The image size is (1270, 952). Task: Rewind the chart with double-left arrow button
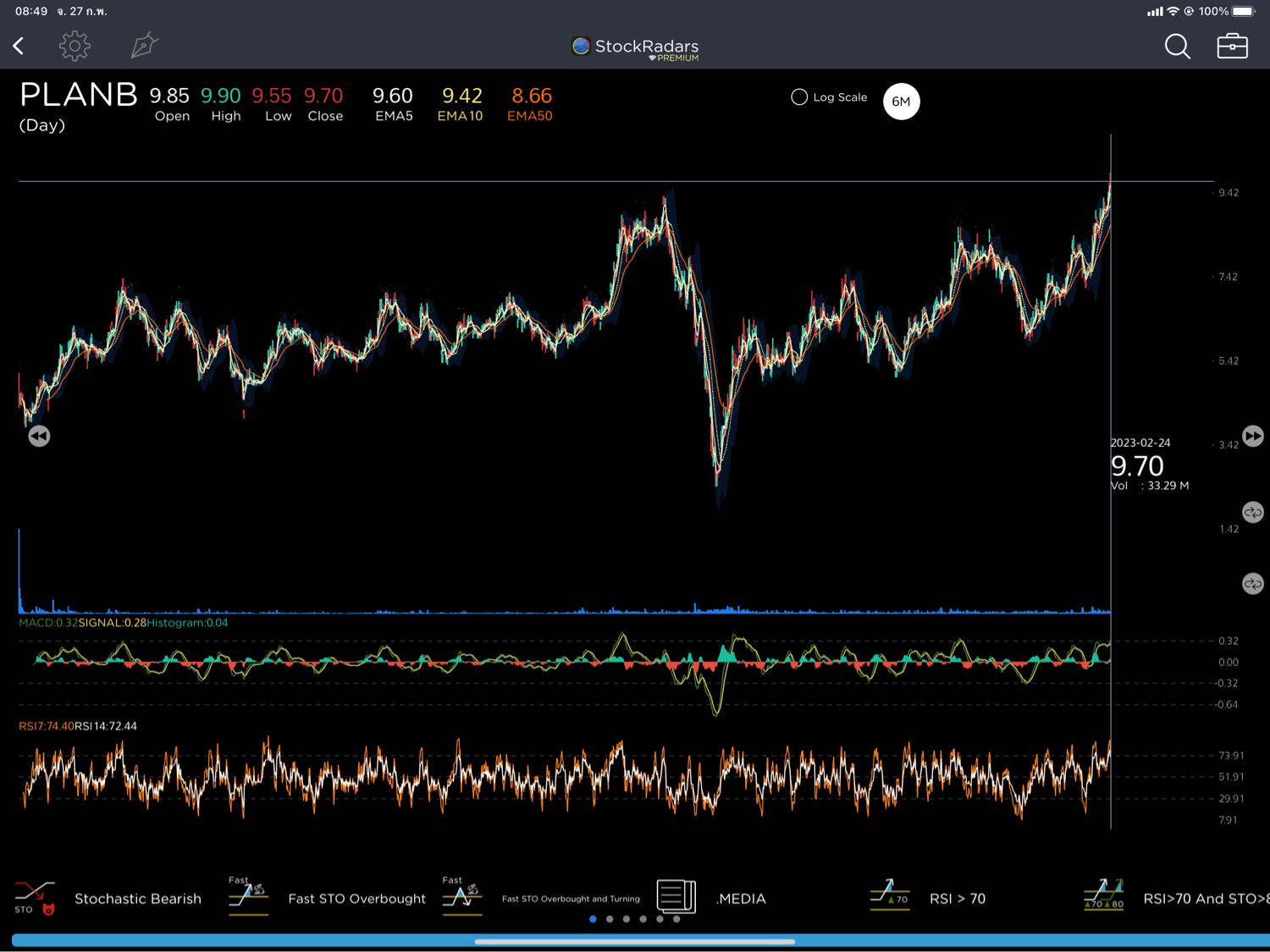pos(39,436)
